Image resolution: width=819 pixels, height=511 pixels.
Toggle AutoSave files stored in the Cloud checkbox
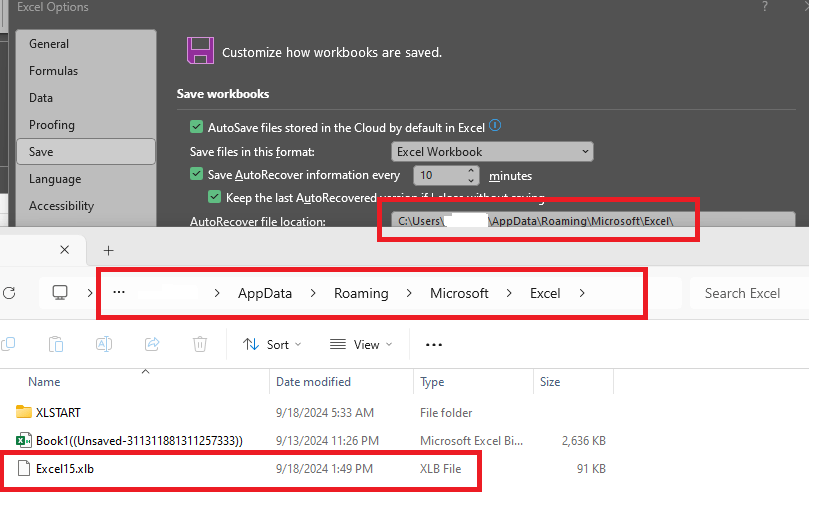tap(196, 127)
